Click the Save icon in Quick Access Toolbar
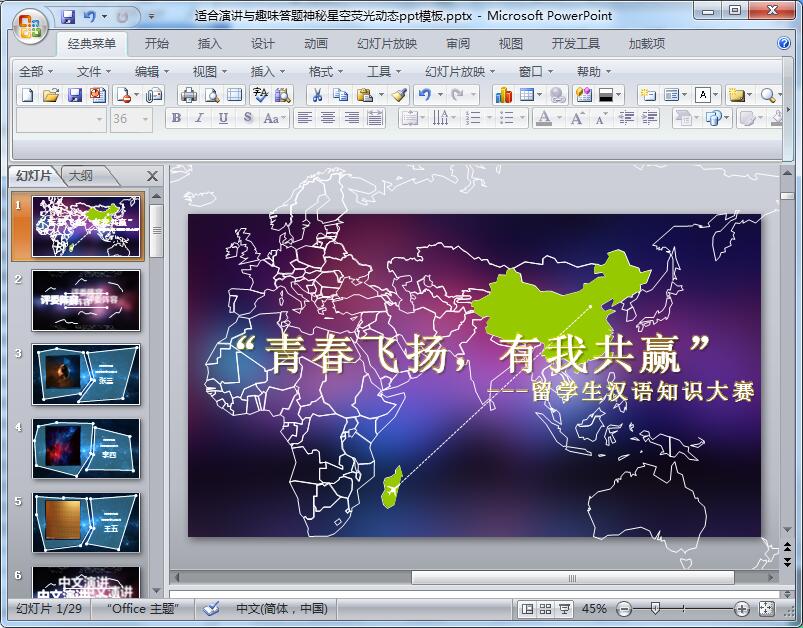Screen dimensions: 803x628 [68, 17]
